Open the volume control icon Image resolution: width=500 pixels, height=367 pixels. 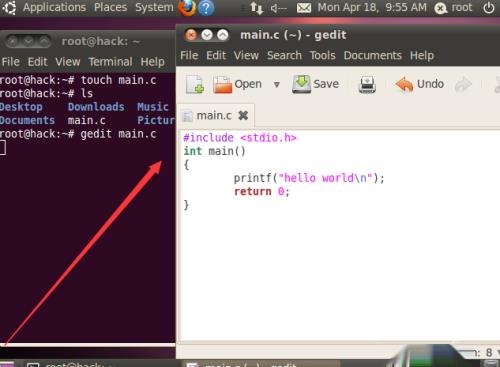278,8
